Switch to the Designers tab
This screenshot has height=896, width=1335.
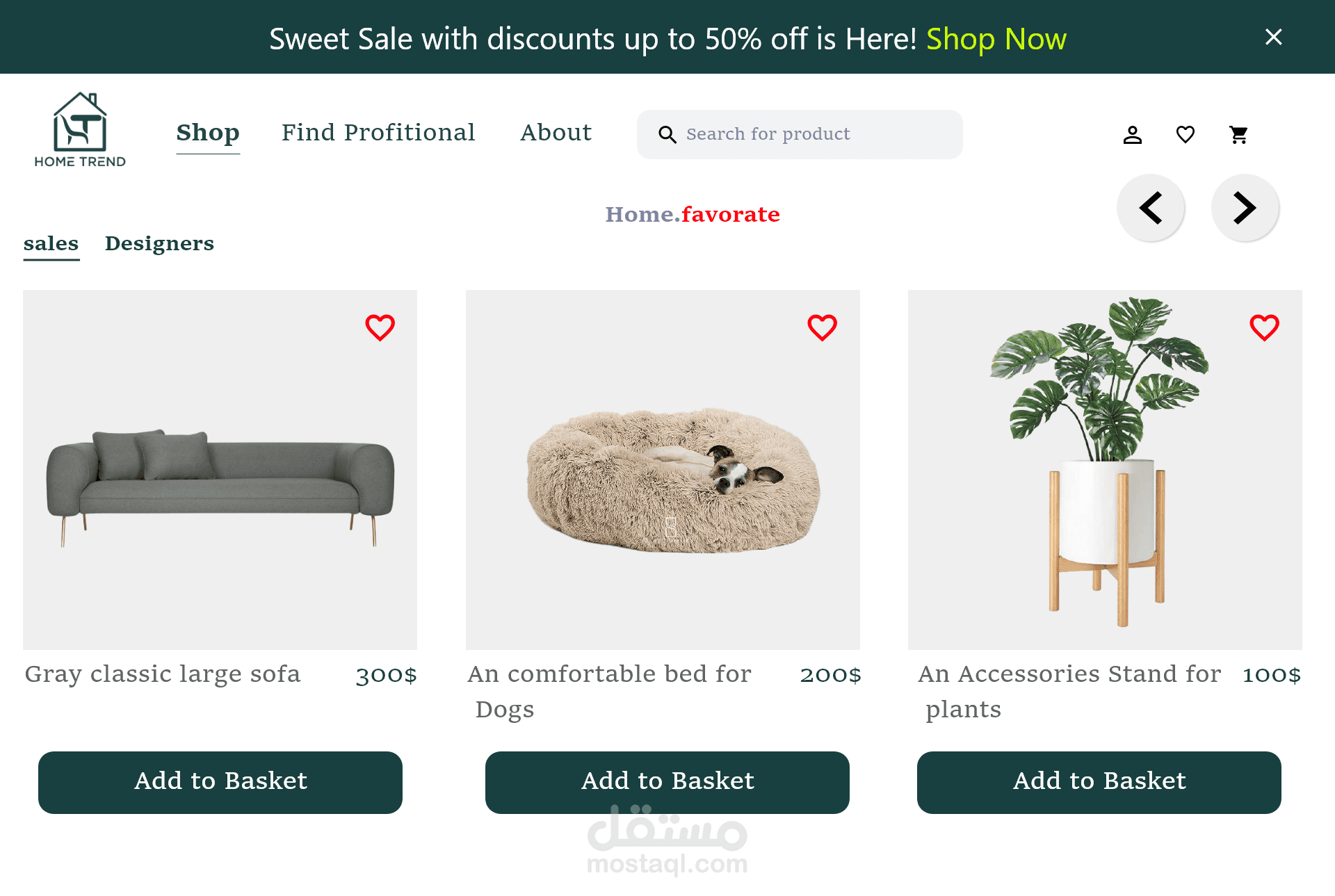click(x=159, y=243)
